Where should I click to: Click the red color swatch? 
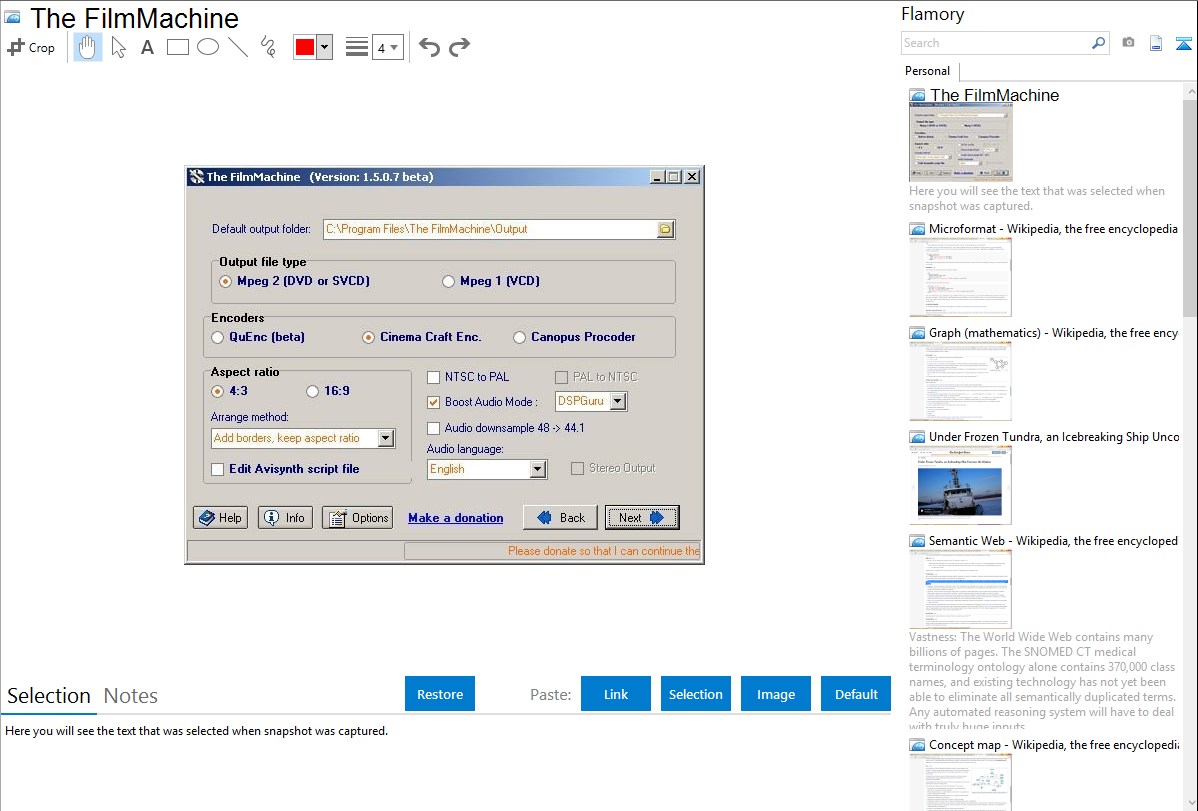click(305, 47)
